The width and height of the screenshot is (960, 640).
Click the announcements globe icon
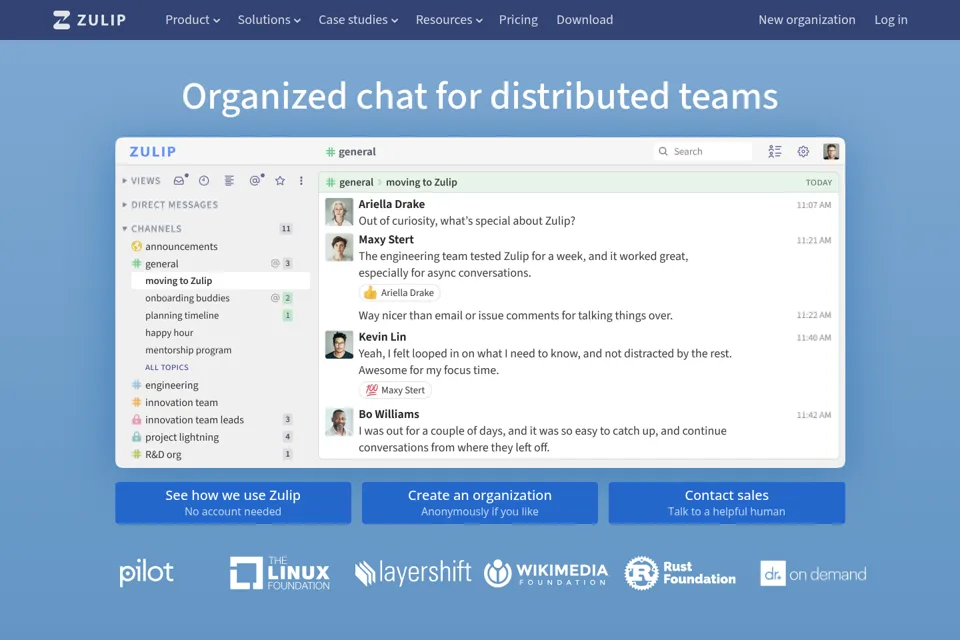point(137,246)
